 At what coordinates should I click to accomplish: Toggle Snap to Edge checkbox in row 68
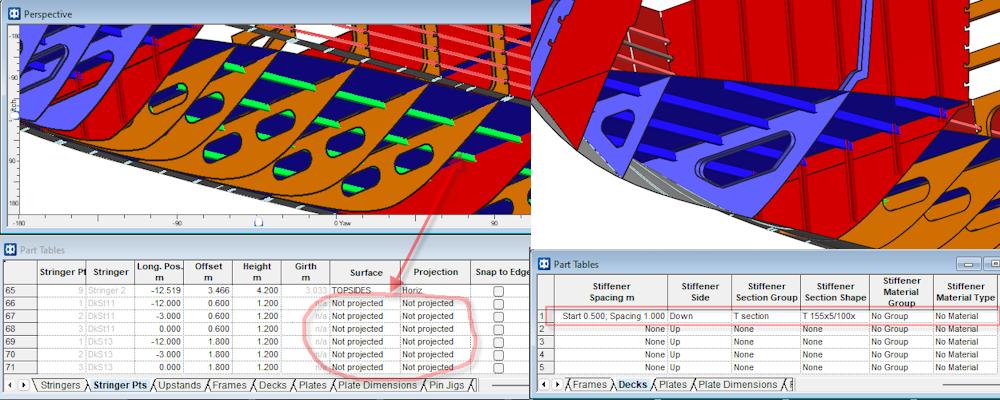click(499, 329)
